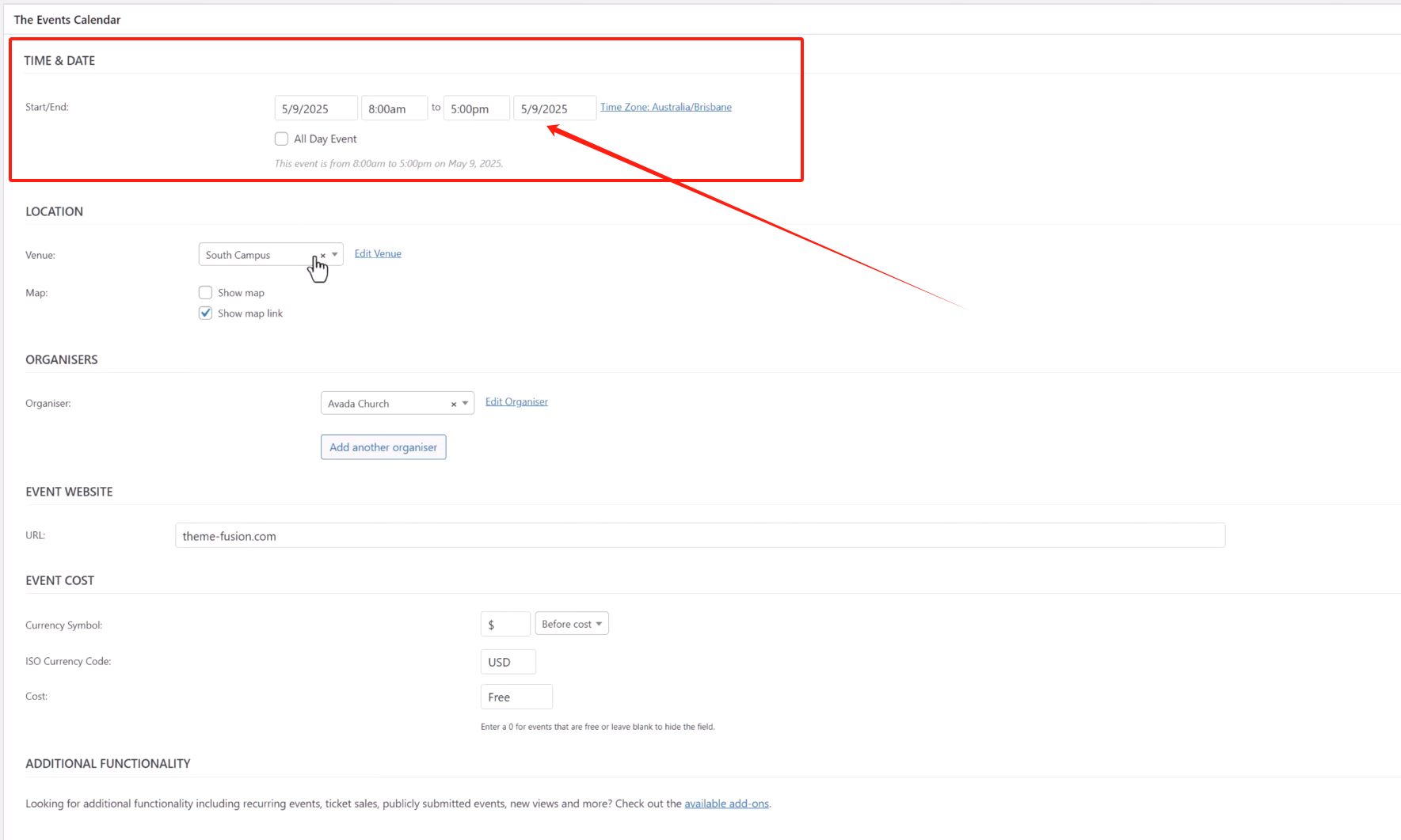The width and height of the screenshot is (1401, 840).
Task: Enable the All Day Event checkbox
Action: coord(281,139)
